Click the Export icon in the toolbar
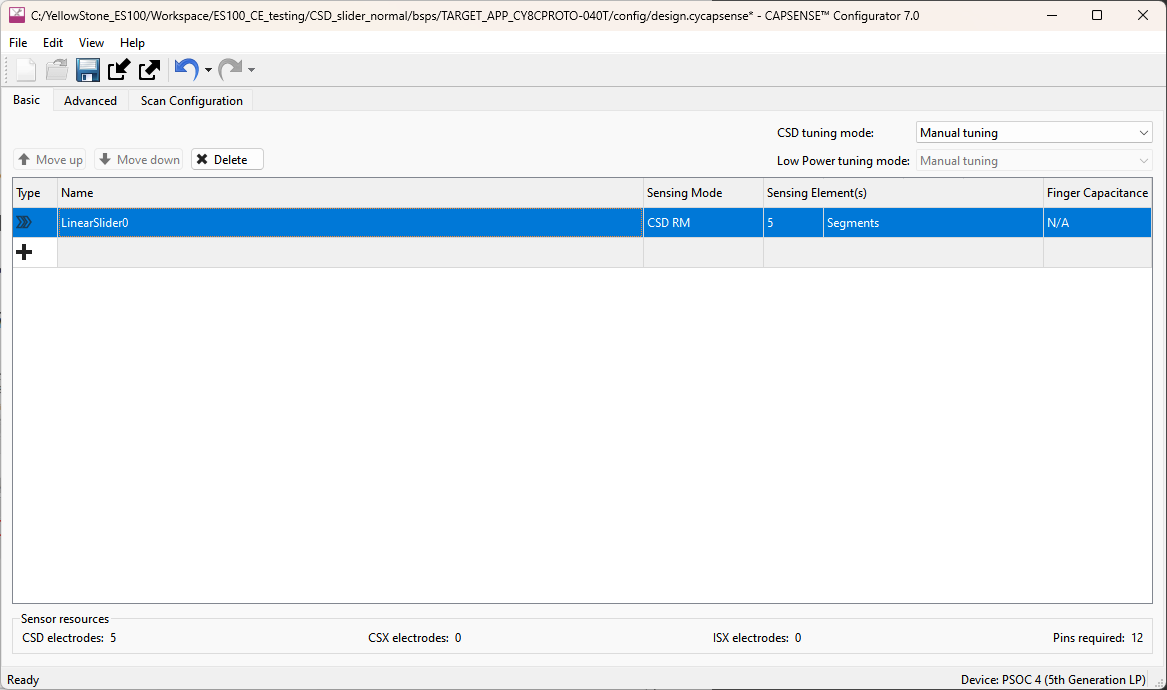 click(x=150, y=70)
